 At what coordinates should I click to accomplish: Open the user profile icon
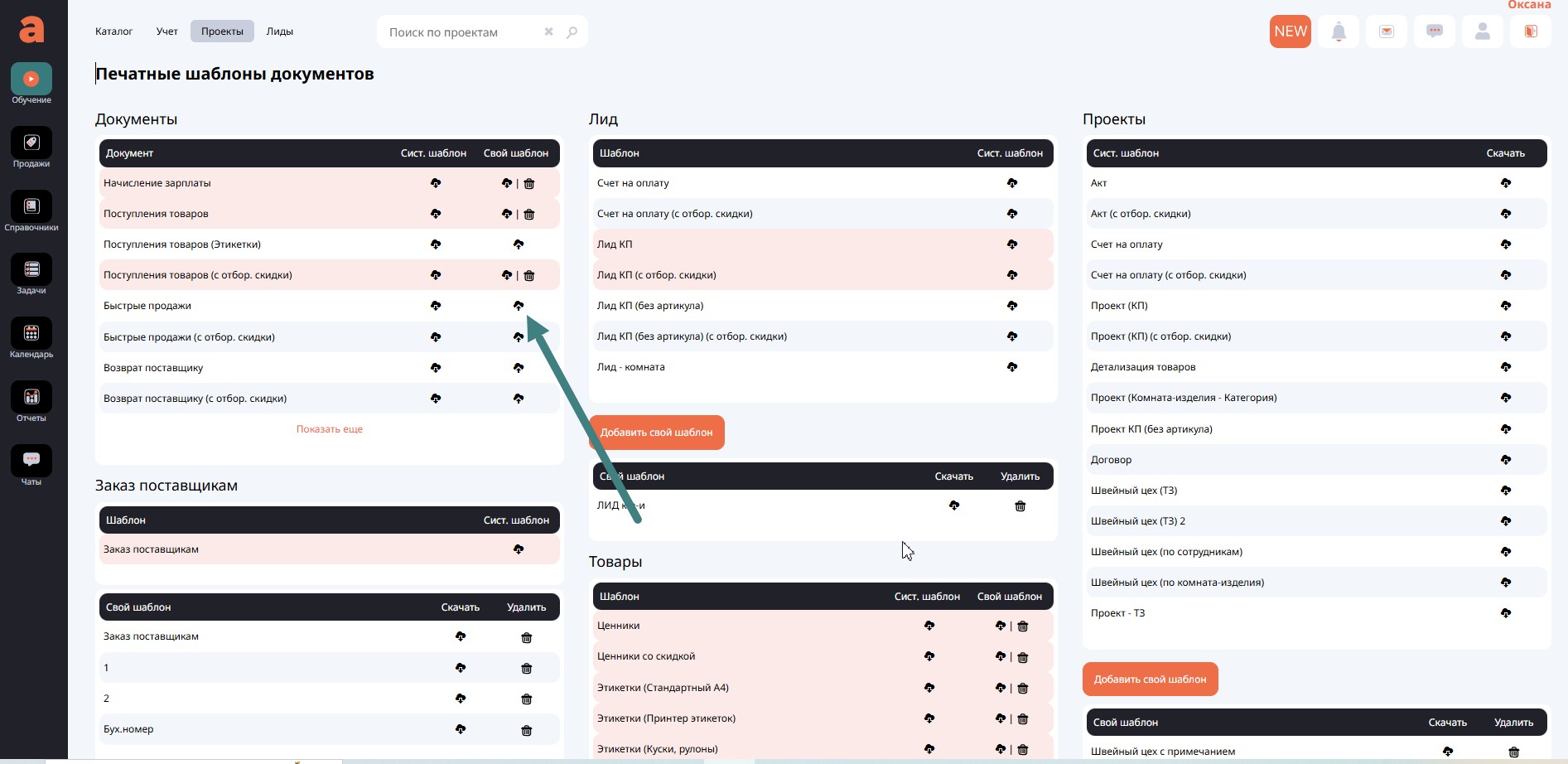(x=1483, y=31)
